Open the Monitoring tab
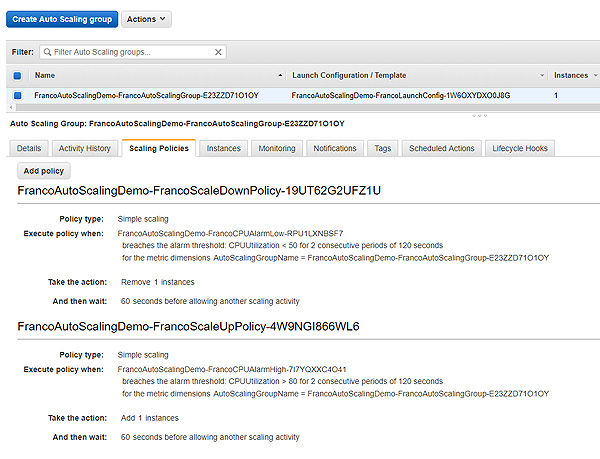600x459 pixels. 277,148
